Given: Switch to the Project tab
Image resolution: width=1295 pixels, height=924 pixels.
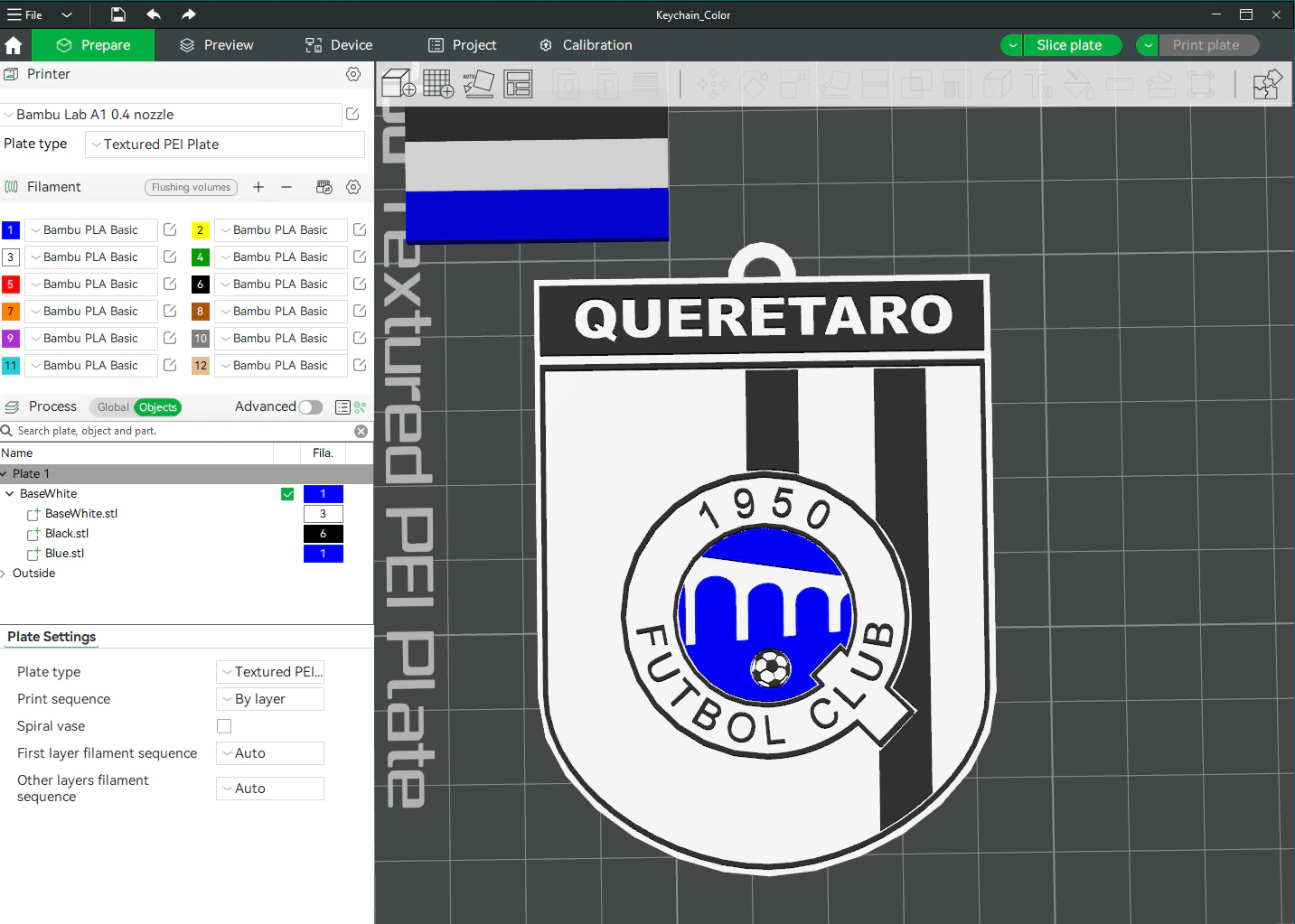Looking at the screenshot, I should coord(462,45).
